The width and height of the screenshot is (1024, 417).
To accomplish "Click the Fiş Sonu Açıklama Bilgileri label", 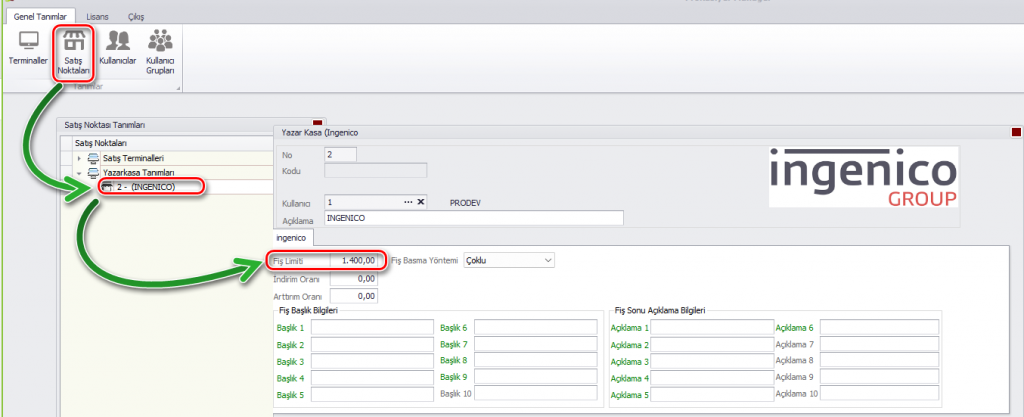I will pos(660,311).
